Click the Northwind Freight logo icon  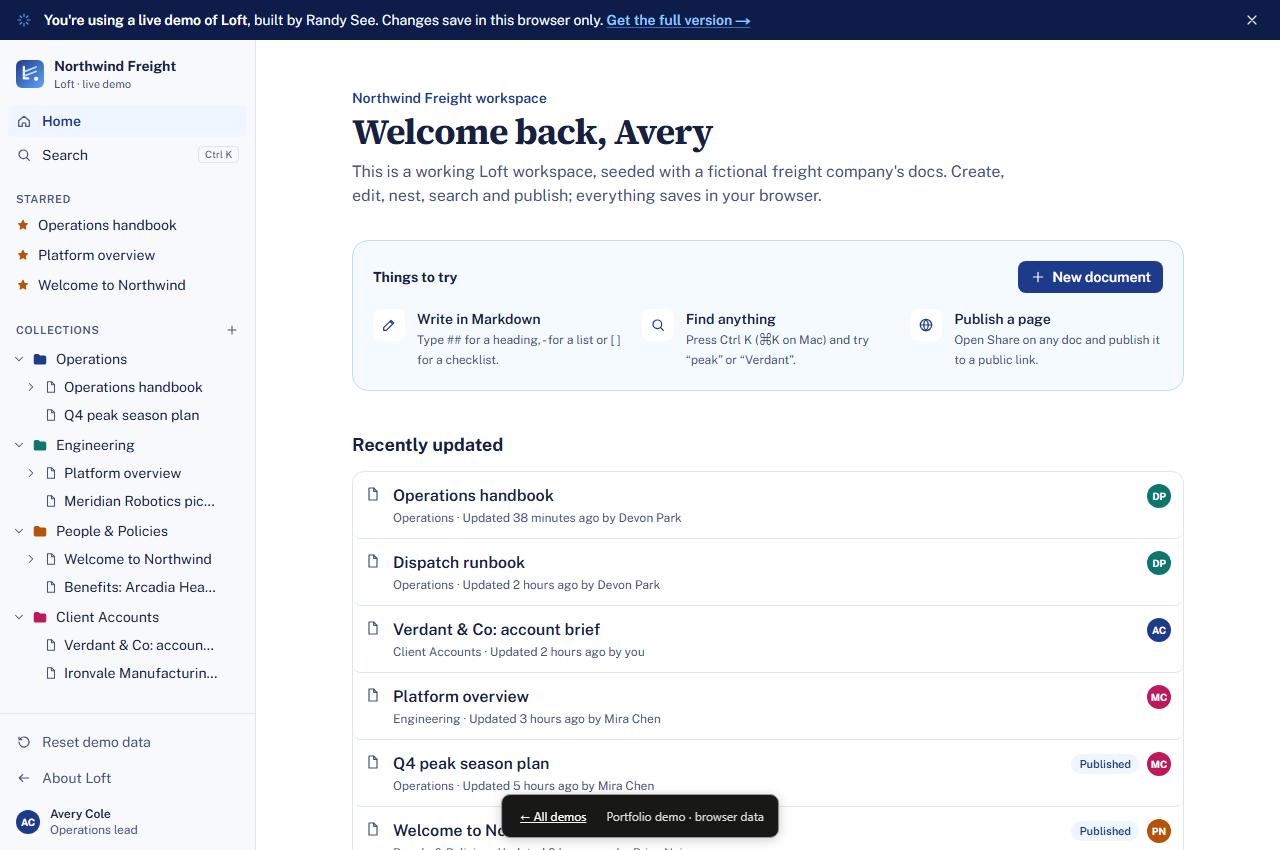pyautogui.click(x=30, y=74)
